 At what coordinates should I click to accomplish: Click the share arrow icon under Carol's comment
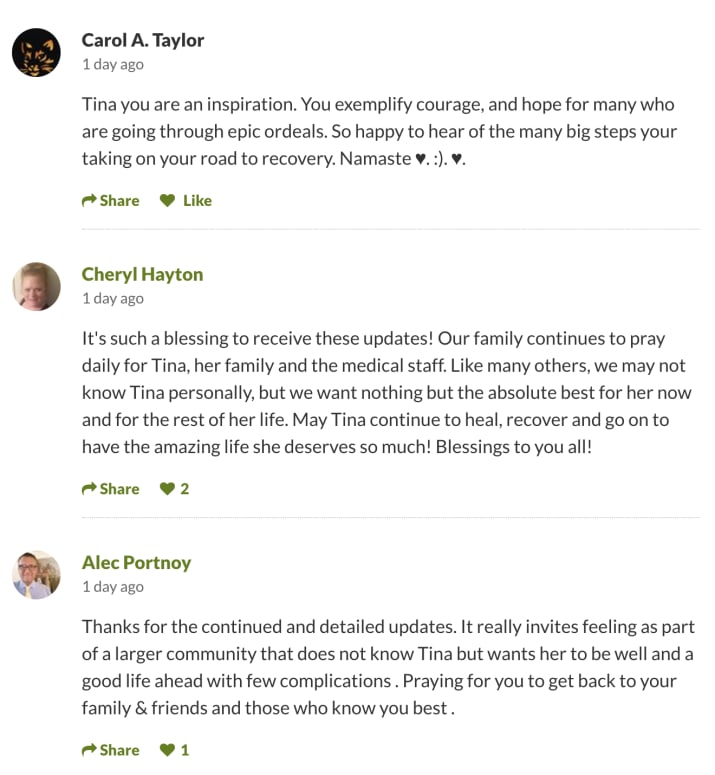89,200
